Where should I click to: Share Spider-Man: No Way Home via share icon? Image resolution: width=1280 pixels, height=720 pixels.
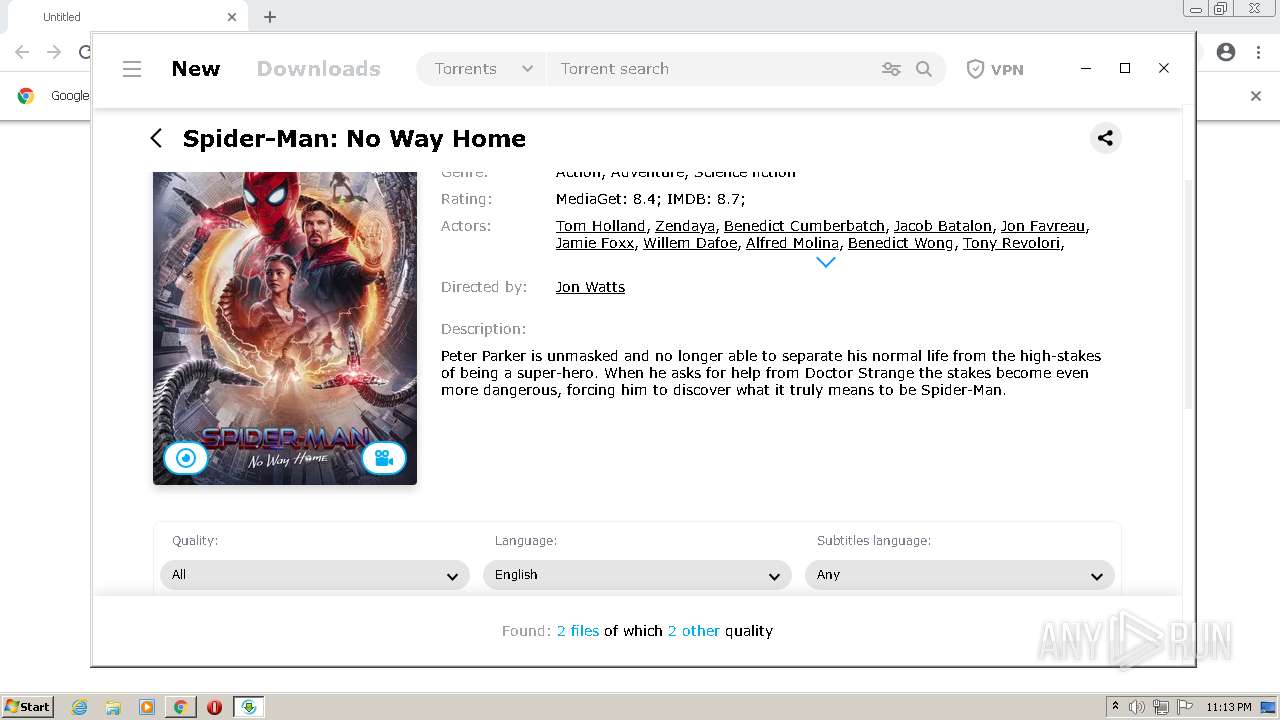[x=1105, y=138]
